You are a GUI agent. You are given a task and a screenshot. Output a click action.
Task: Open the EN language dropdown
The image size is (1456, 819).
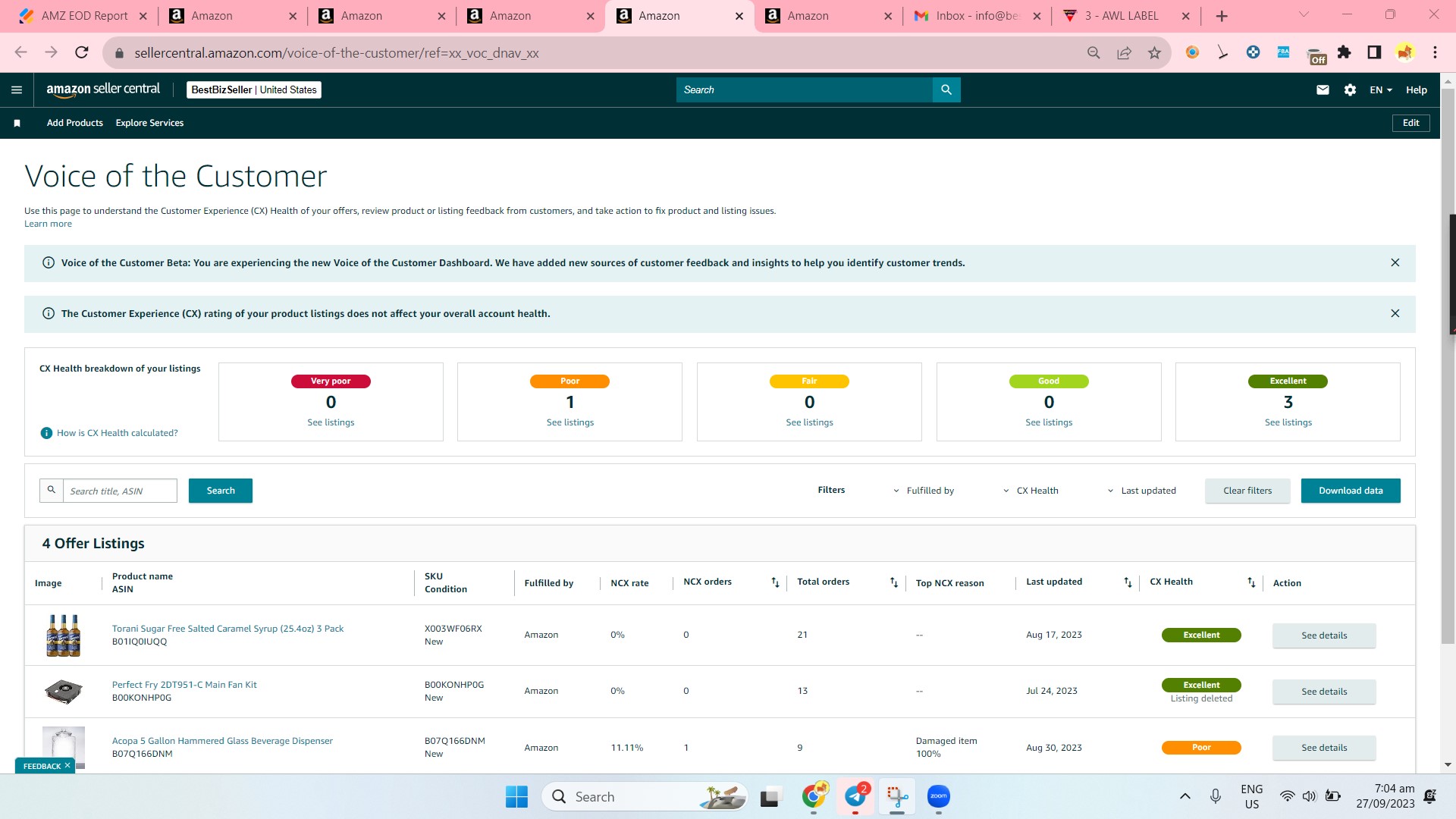[1381, 89]
